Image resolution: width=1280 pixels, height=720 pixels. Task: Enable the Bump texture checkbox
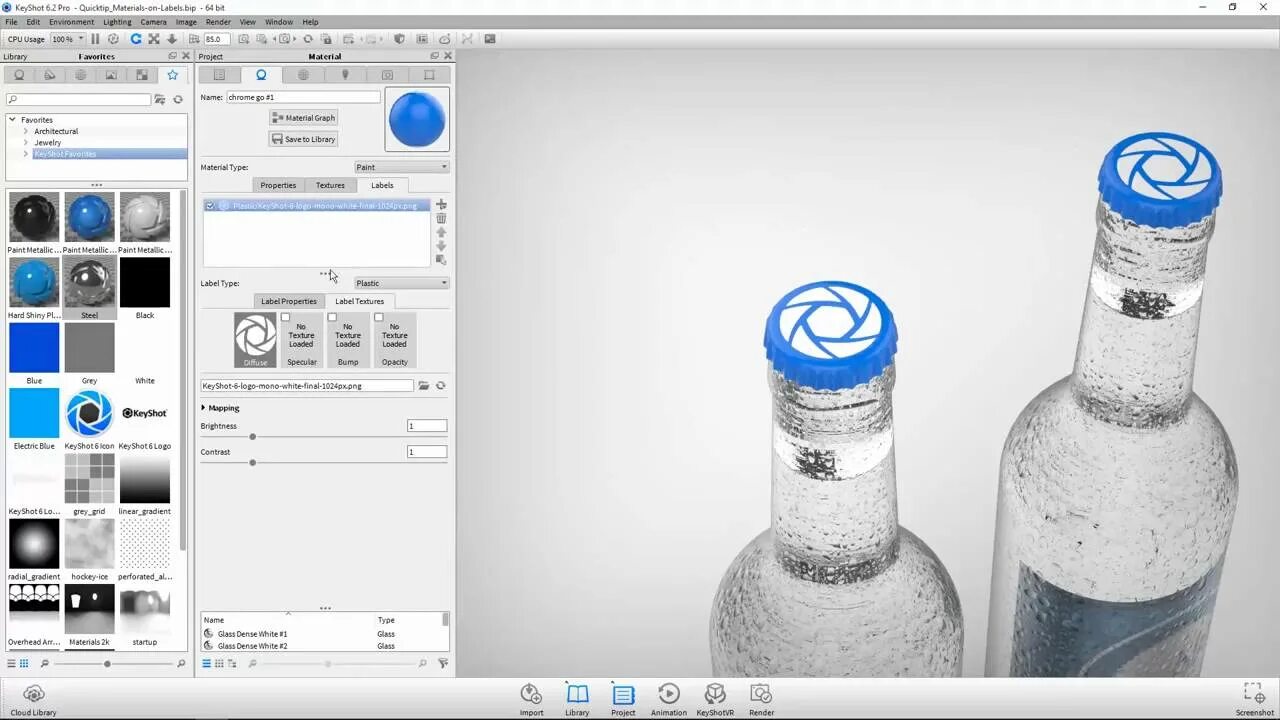332,318
